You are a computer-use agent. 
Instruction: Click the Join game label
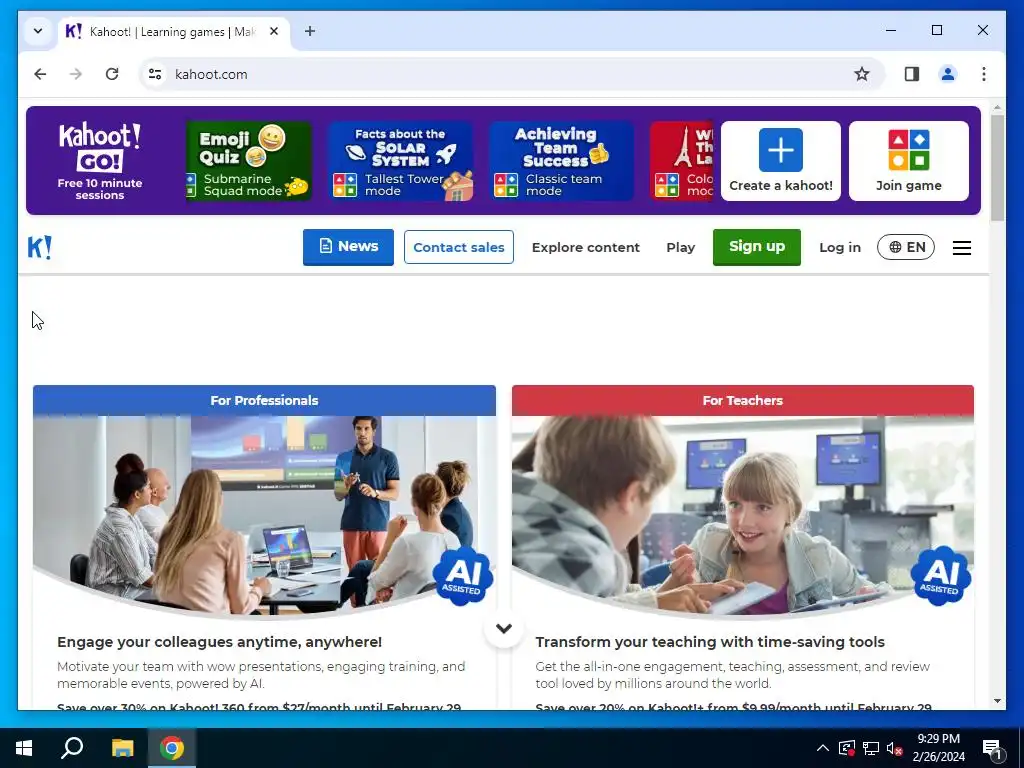(x=908, y=185)
